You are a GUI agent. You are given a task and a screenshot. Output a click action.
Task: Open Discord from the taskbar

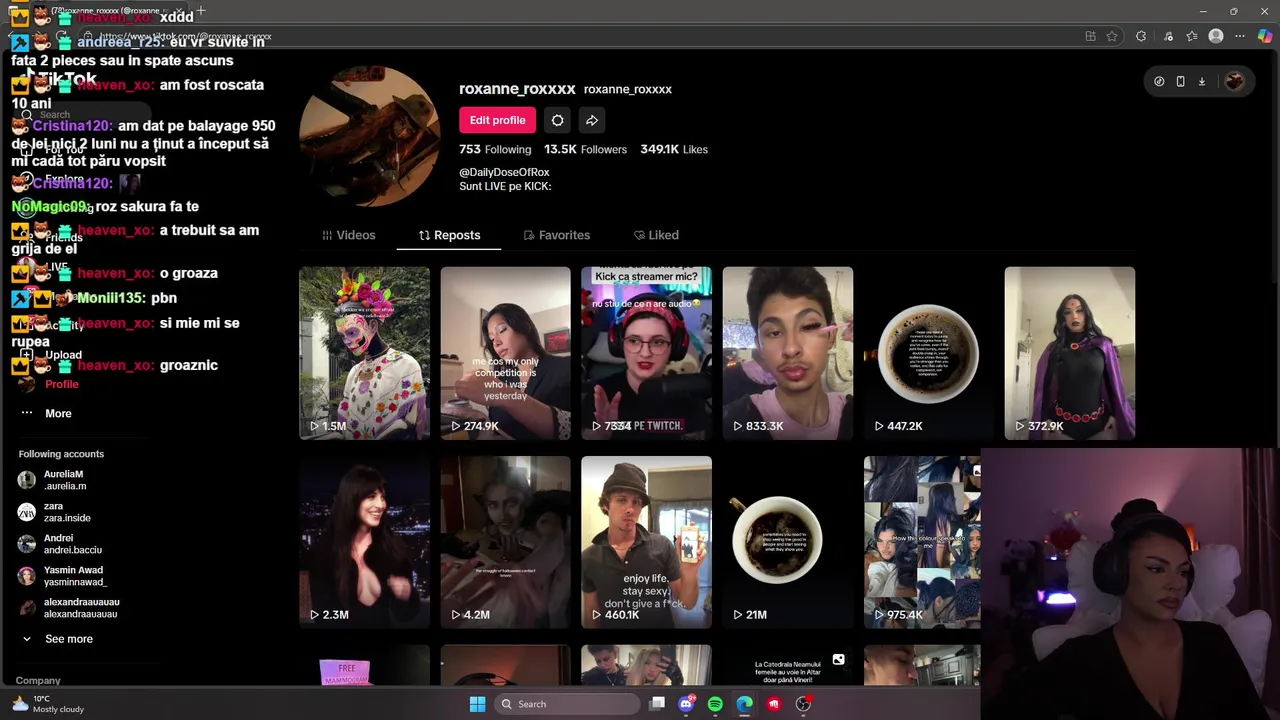tap(686, 704)
